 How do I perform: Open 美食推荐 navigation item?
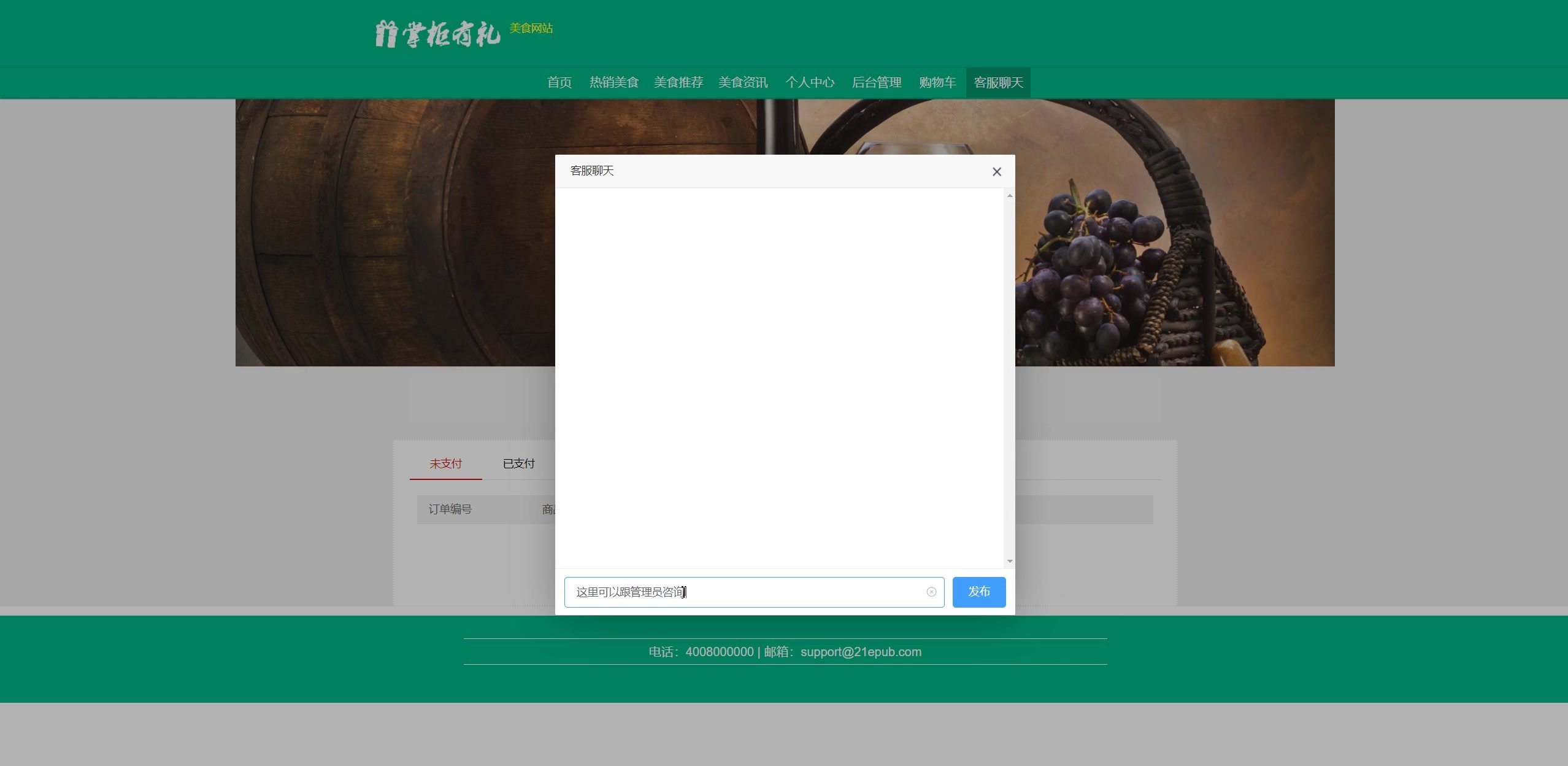pos(678,82)
